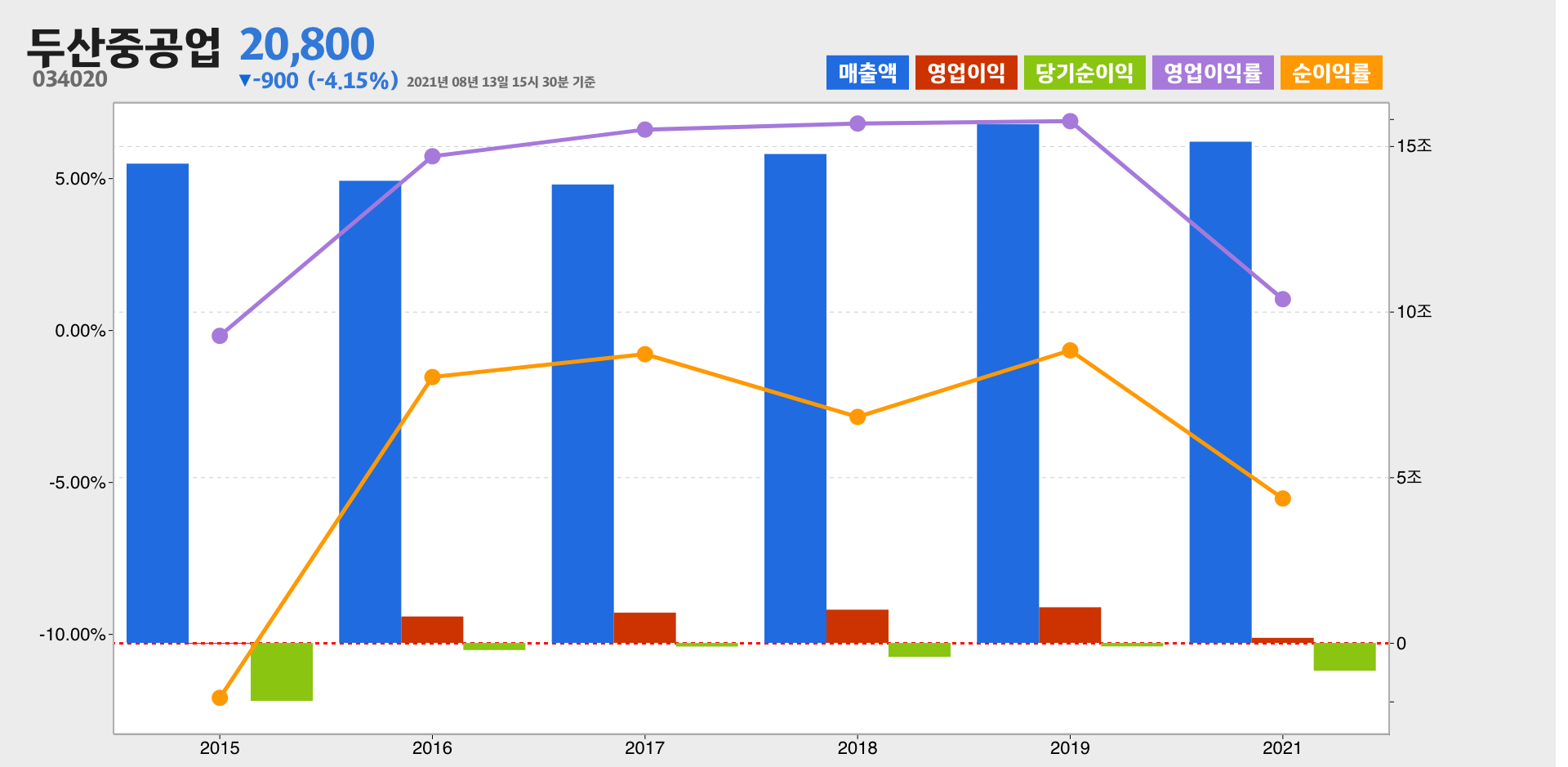Select the 2018 blue revenue bar
Screen dimensions: 1568x767
tap(795, 399)
